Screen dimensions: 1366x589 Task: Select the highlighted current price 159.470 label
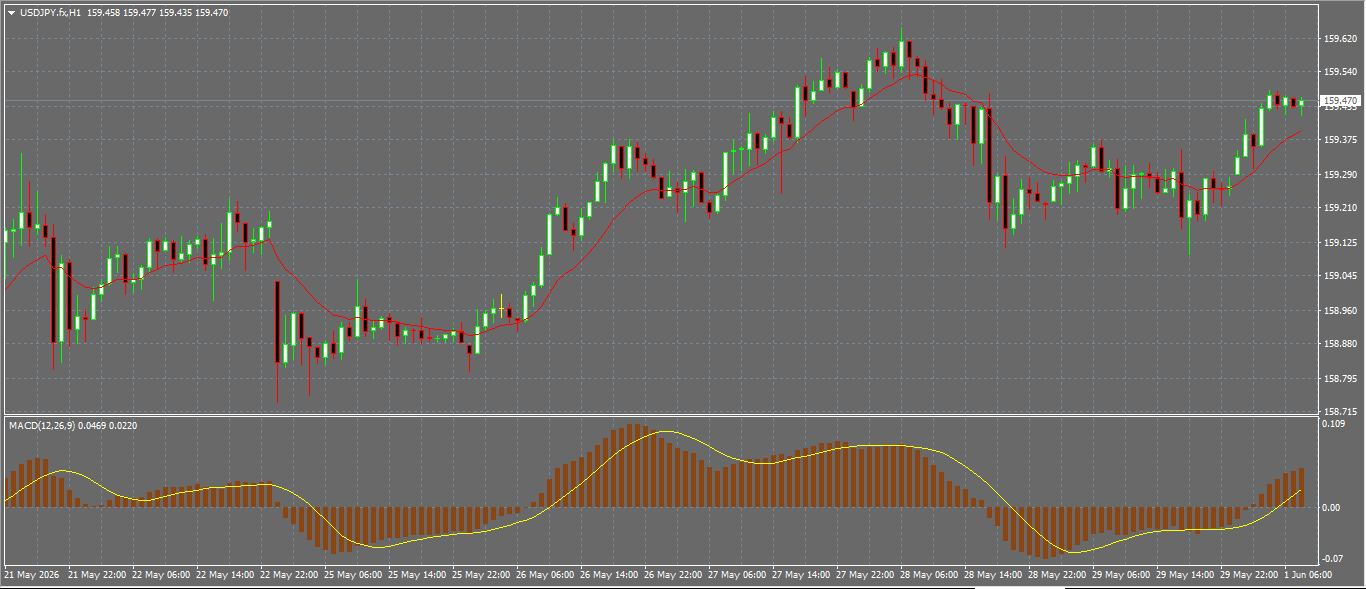(x=1341, y=101)
